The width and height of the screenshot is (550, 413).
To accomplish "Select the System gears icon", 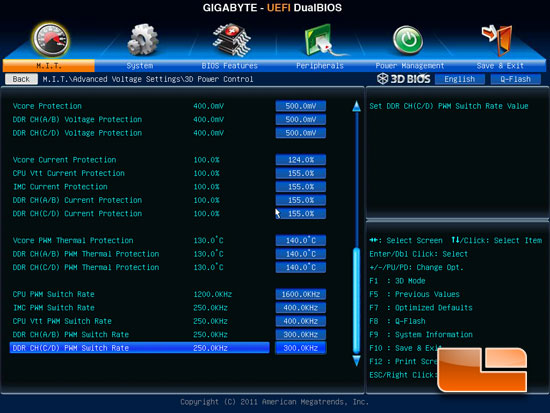I will (x=142, y=40).
